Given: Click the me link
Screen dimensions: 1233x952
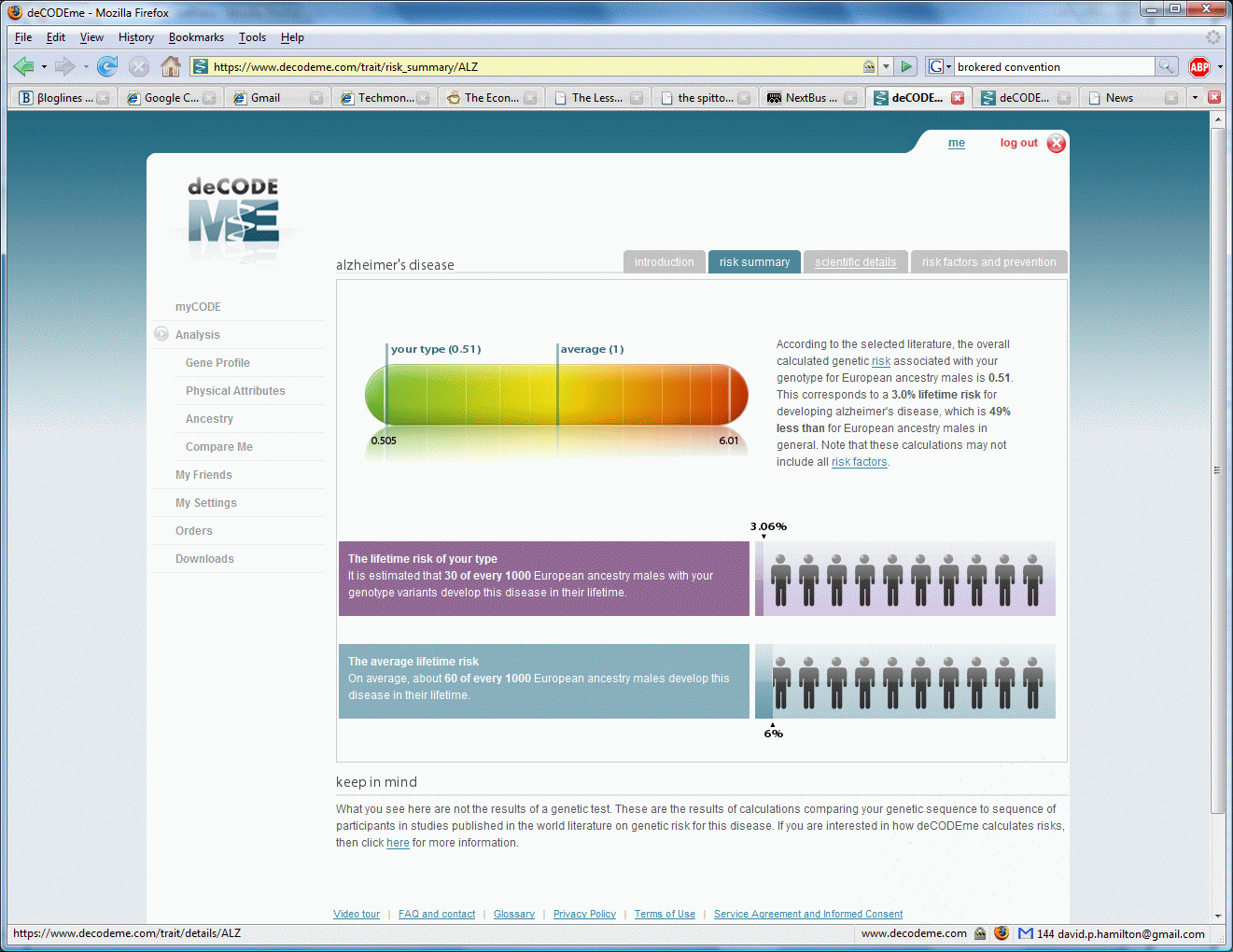Looking at the screenshot, I should [957, 143].
